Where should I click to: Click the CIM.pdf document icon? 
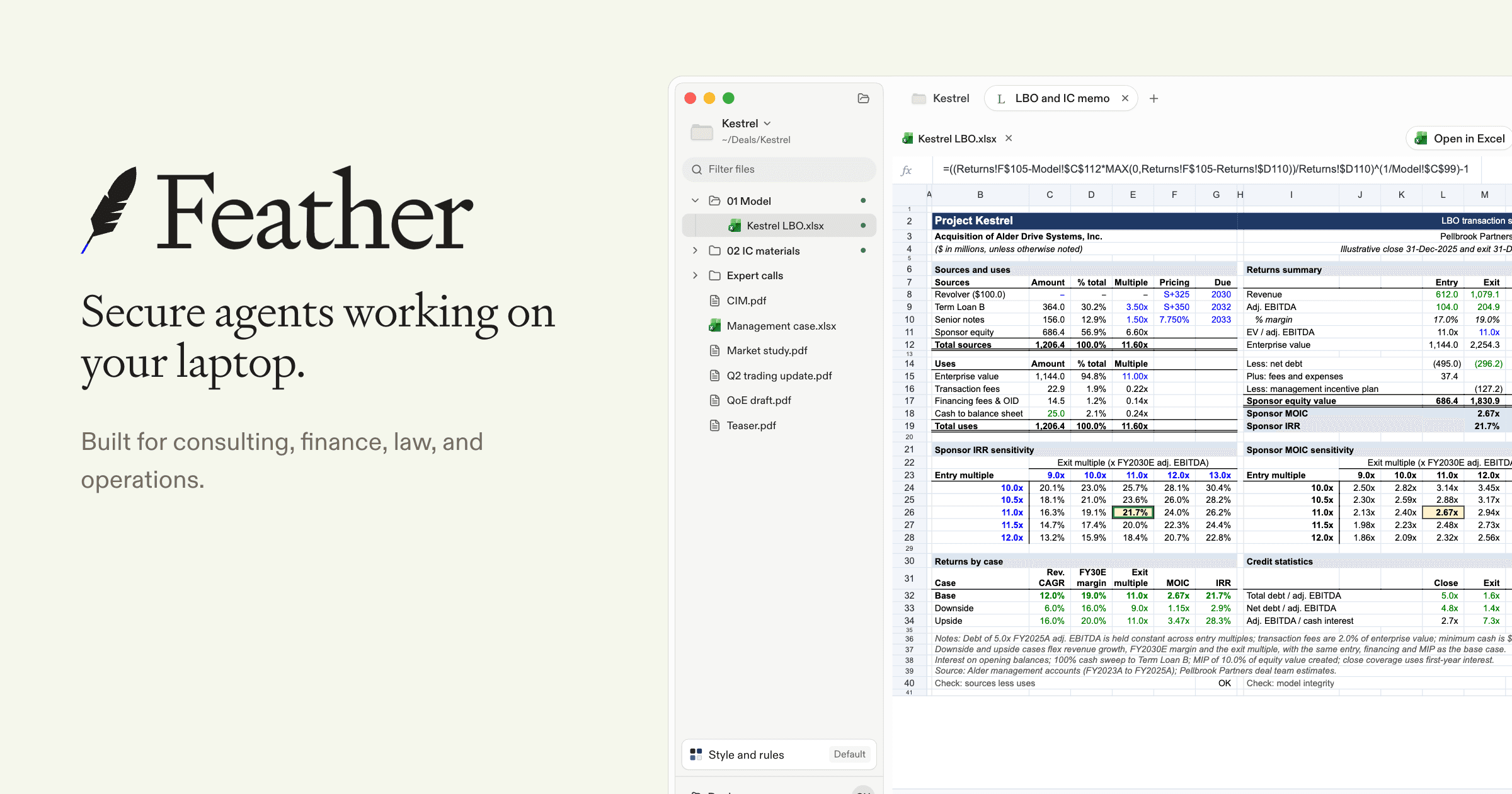(714, 301)
